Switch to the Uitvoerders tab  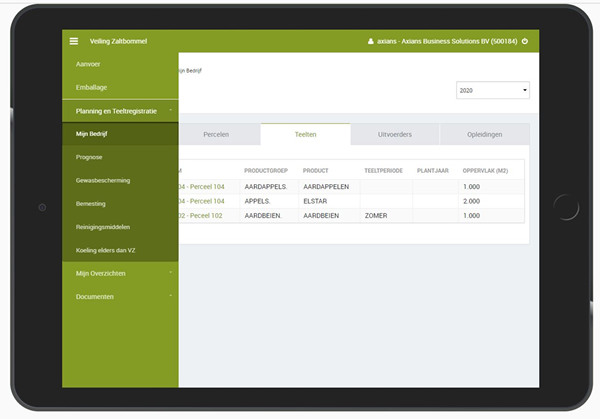[x=394, y=134]
